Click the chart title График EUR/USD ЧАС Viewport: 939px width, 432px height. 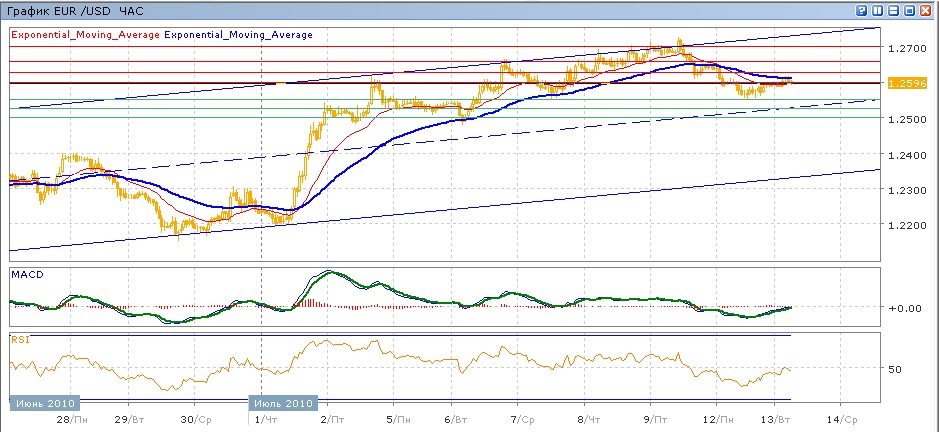(75, 10)
